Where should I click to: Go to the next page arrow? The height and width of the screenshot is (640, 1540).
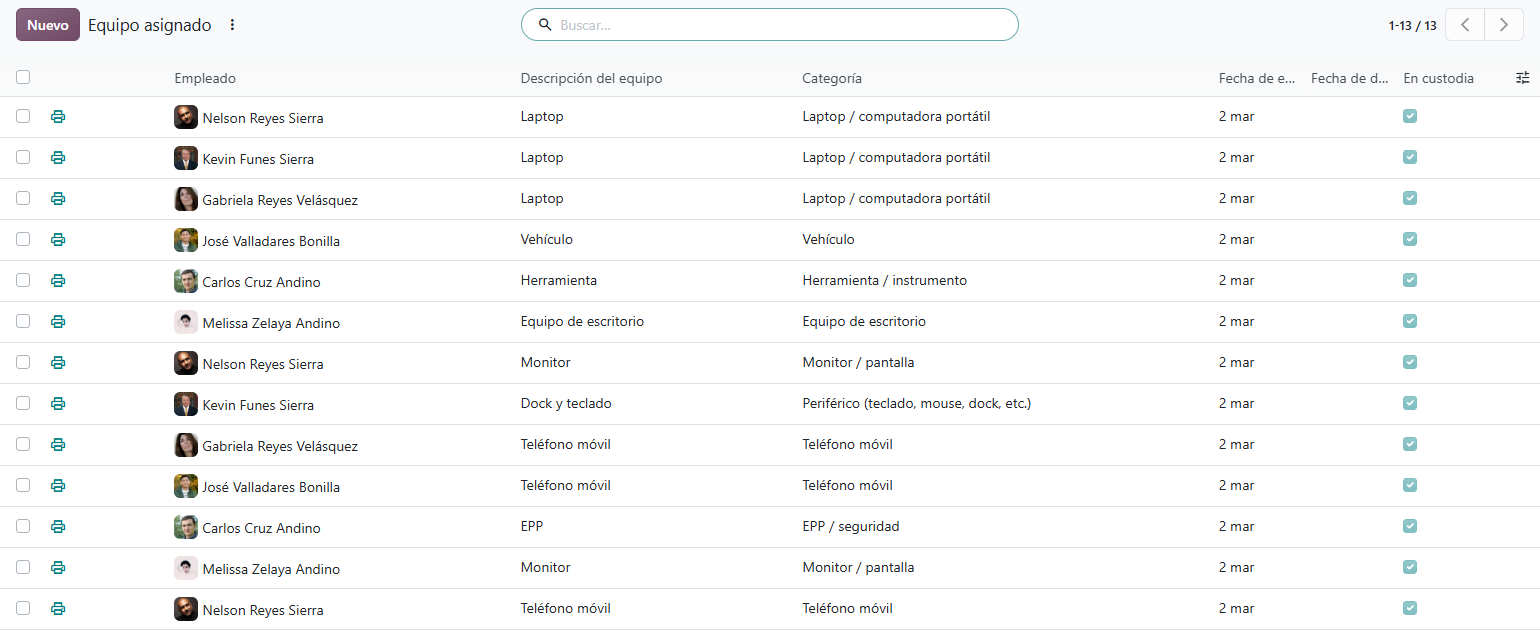1504,25
